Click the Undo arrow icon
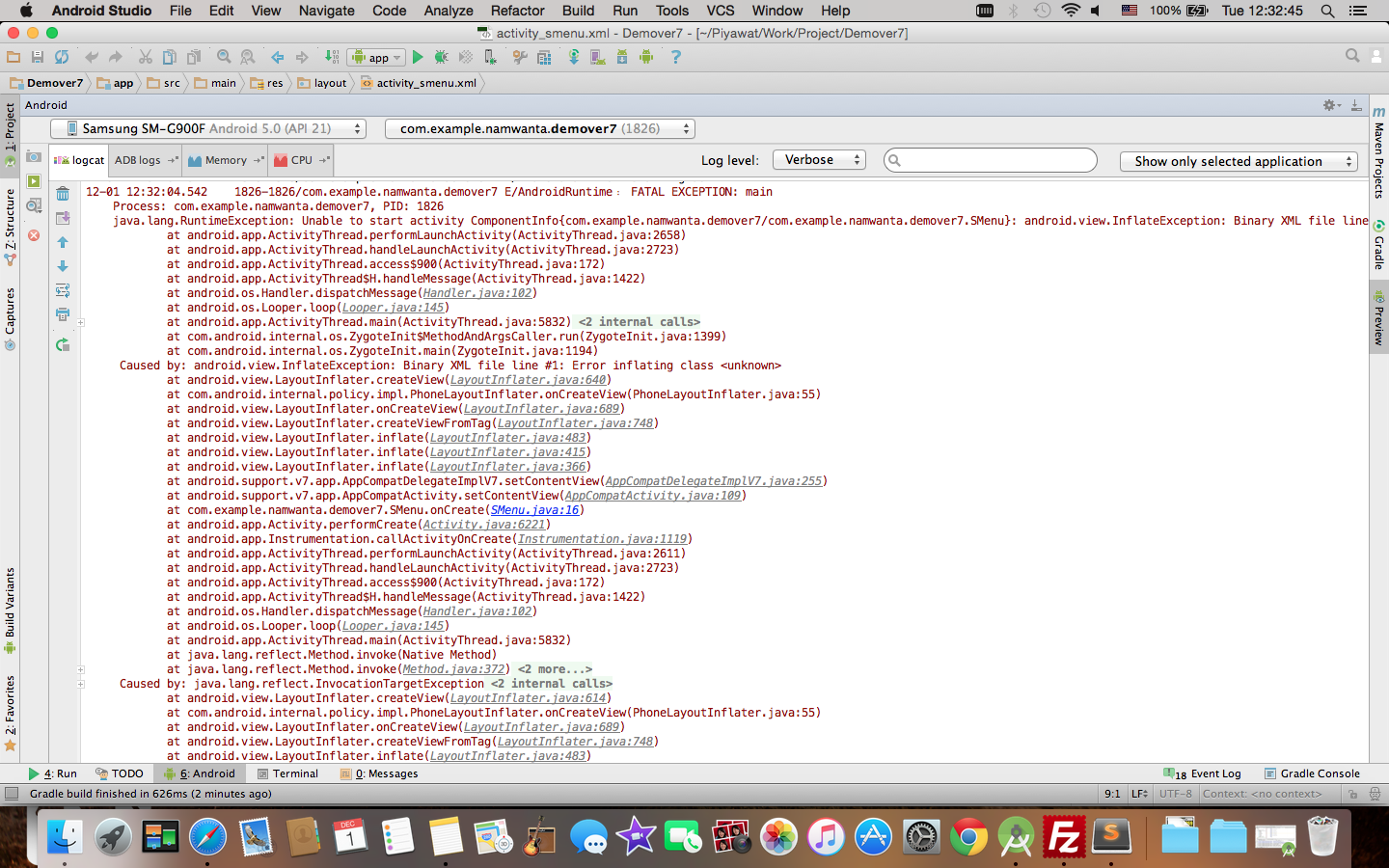The height and width of the screenshot is (868, 1389). pos(92,57)
